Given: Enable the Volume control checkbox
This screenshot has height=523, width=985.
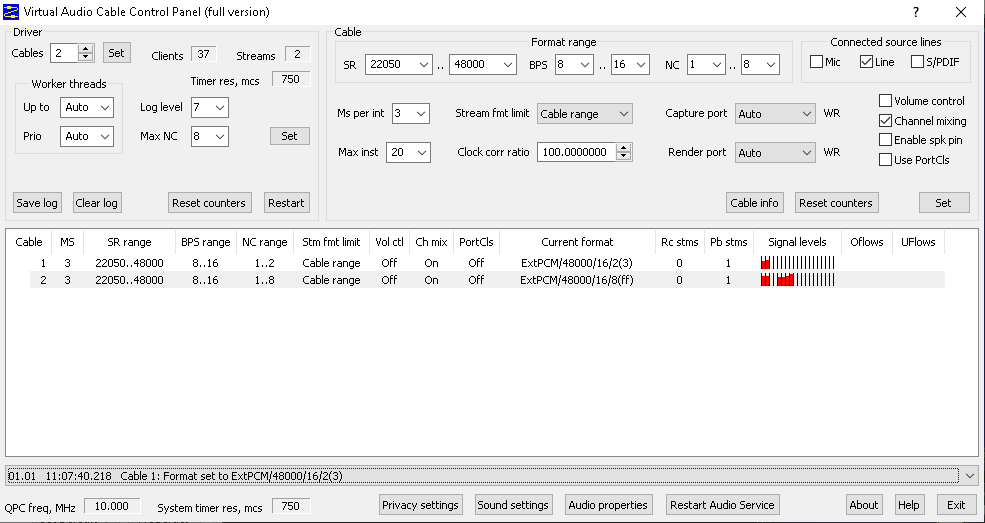Looking at the screenshot, I should point(885,101).
